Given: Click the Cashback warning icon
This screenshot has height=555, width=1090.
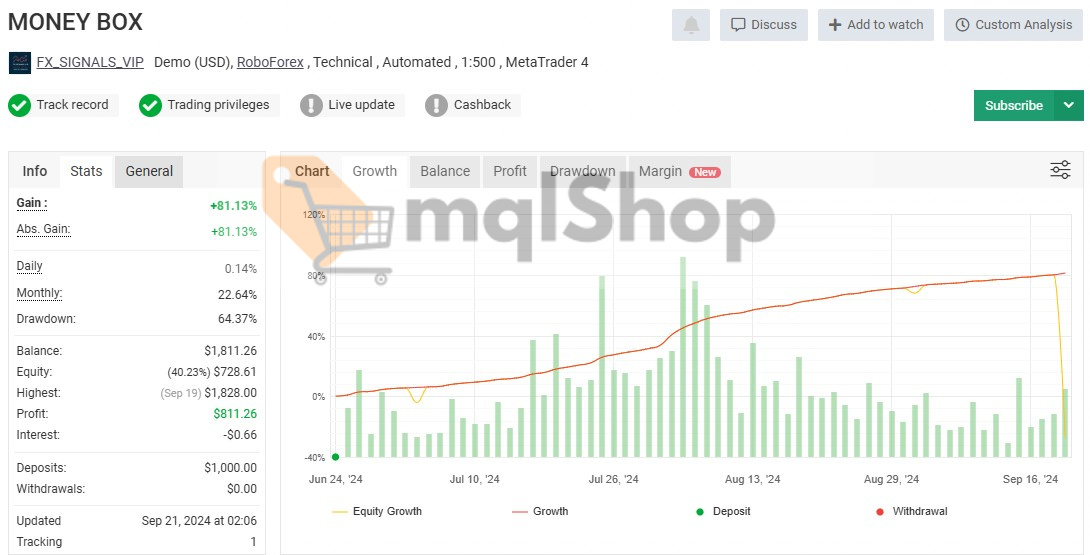Looking at the screenshot, I should 436,105.
